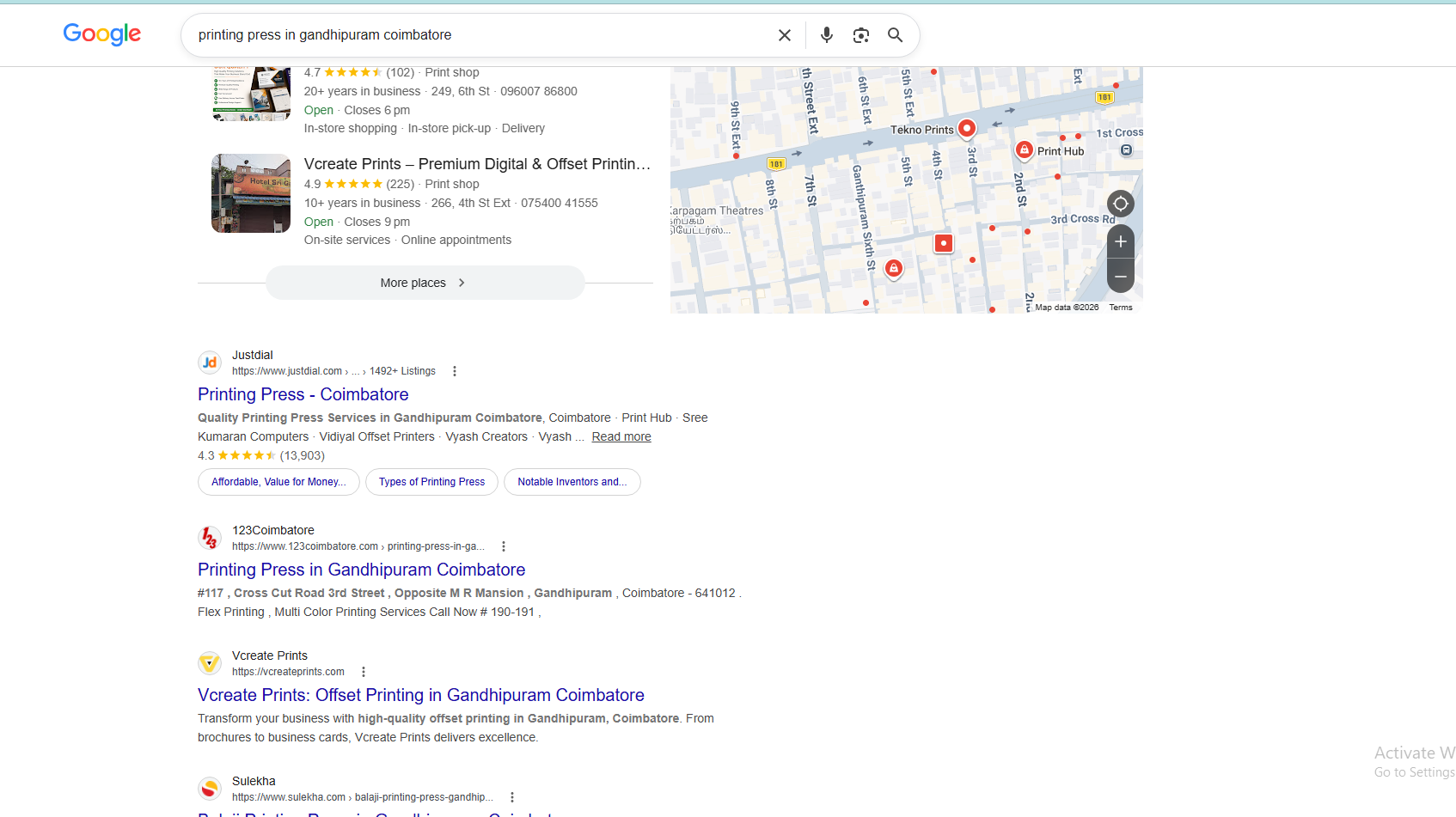Click the Justdial URL breadcrumb text
The width and height of the screenshot is (1456, 817).
coord(333,371)
